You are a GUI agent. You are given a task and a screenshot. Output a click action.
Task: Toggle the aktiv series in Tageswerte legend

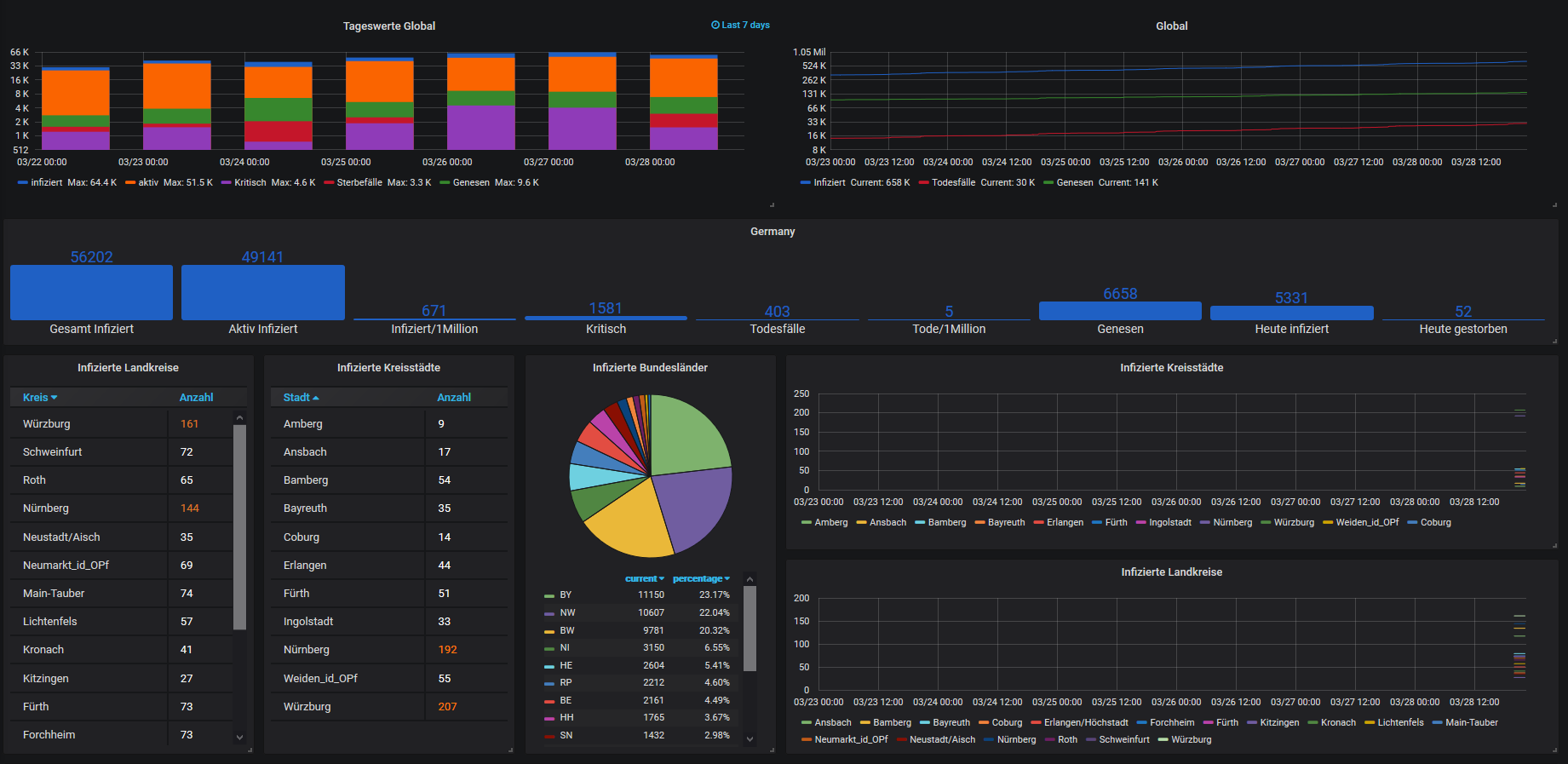pos(148,182)
